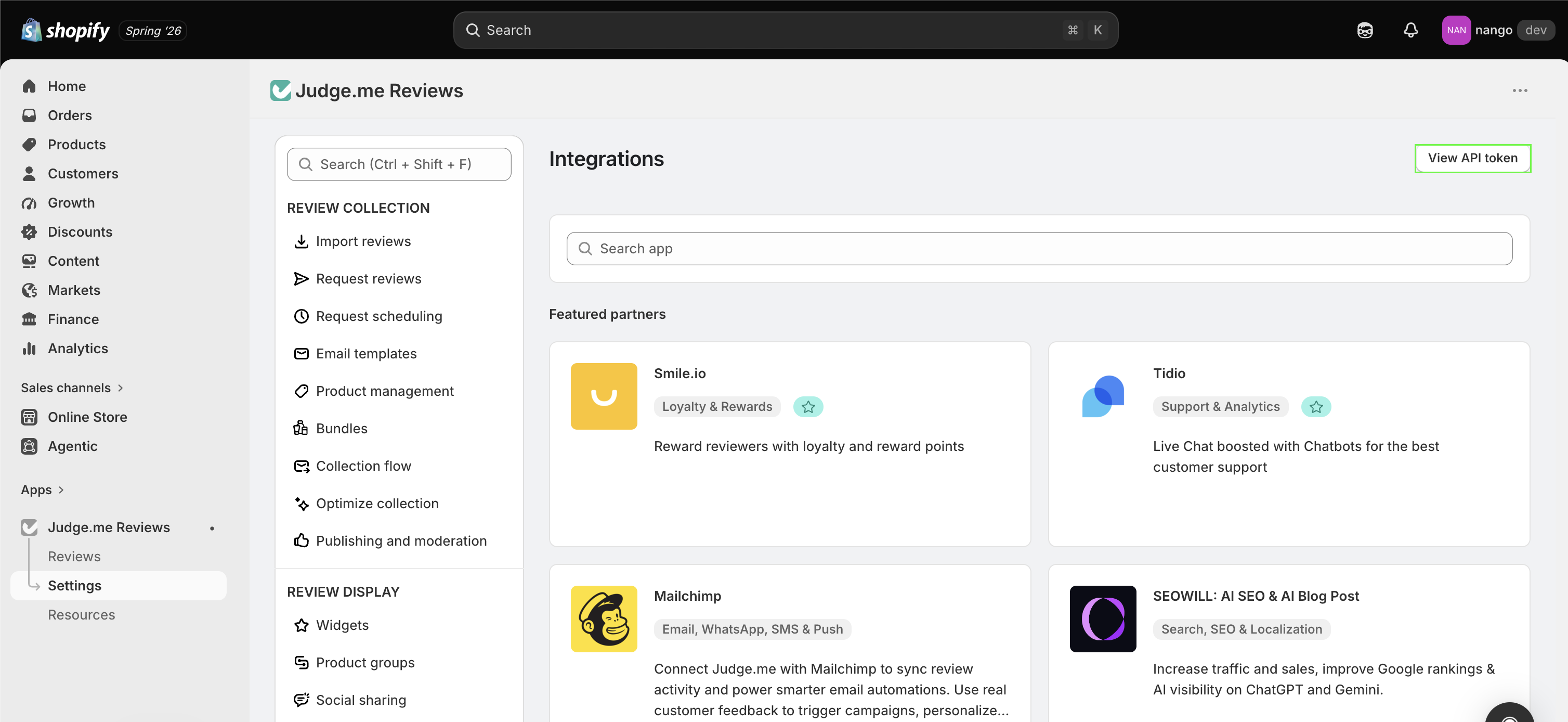The image size is (1568, 722).
Task: Focus the settings Search (Ctrl + Shift + F) field
Action: coord(399,165)
